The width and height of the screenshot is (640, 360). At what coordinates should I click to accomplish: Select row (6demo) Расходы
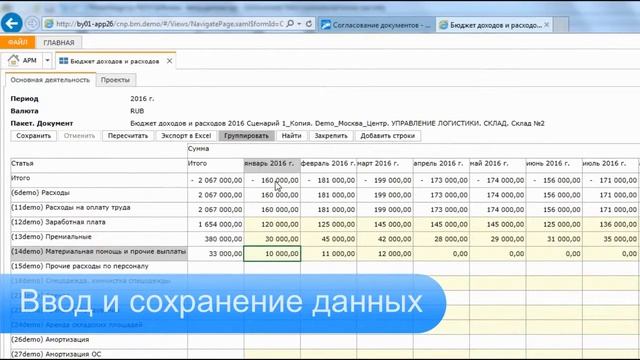(x=99, y=195)
